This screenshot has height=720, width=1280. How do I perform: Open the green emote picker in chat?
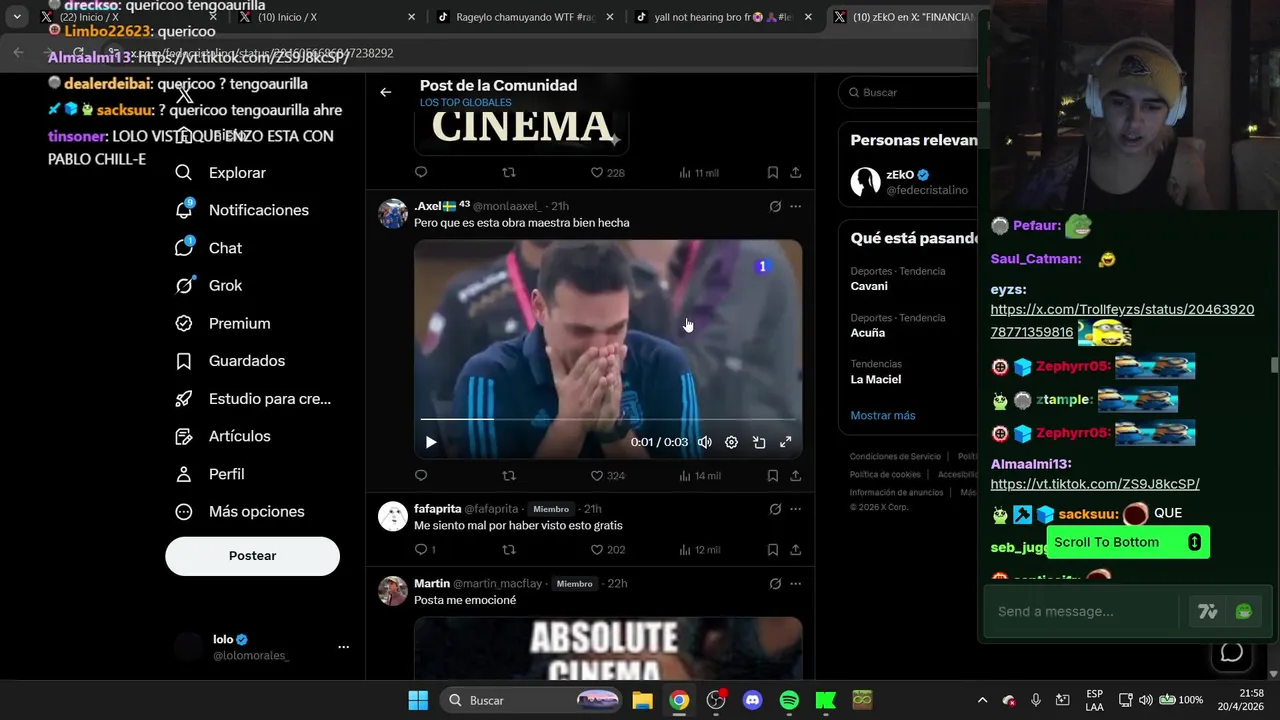(1244, 612)
